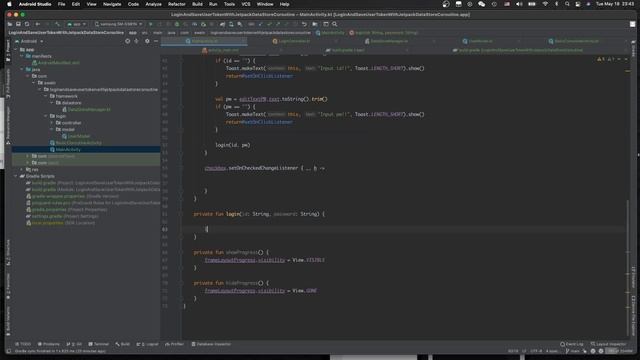Open the samsung SM device selector dropdown
This screenshot has height=360, width=640.
pyautogui.click(x=118, y=24)
